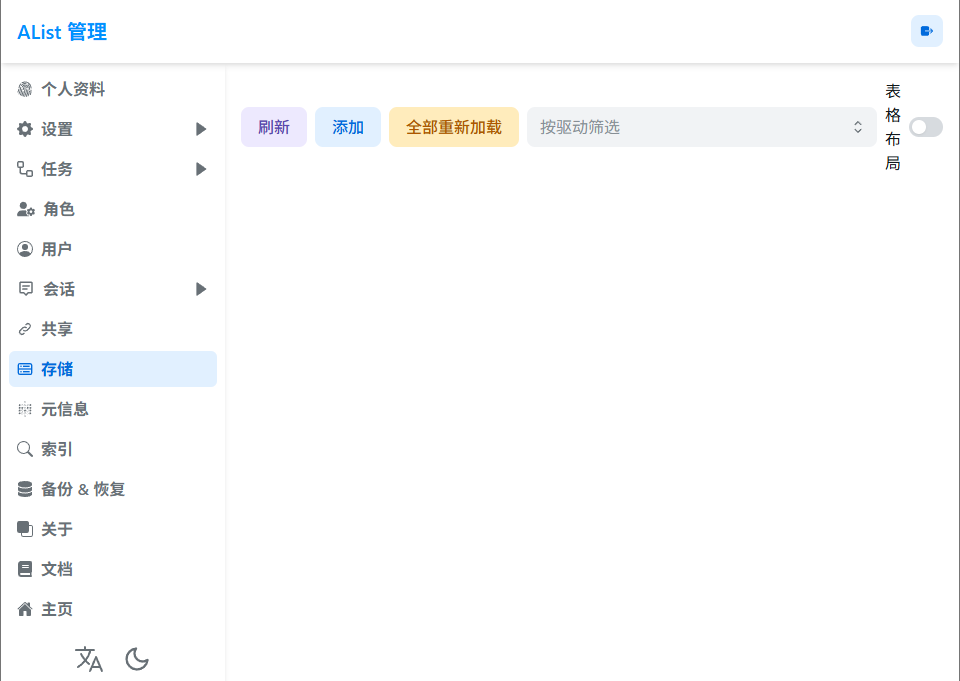Viewport: 960px width, 681px height.
Task: Click the about icon beside 关于
Action: point(24,529)
